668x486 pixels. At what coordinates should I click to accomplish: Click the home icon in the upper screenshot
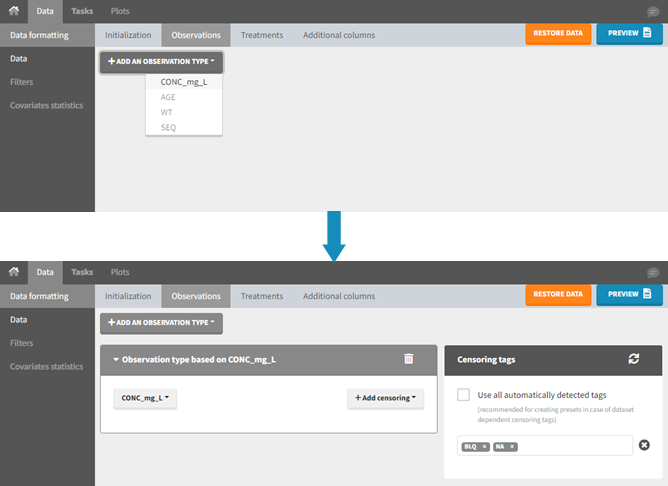pyautogui.click(x=14, y=12)
